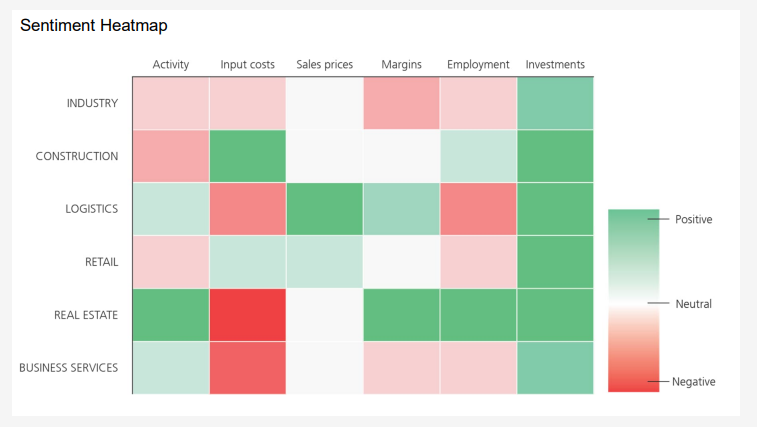The image size is (757, 427).
Task: Select the Input costs column header
Action: (x=247, y=65)
